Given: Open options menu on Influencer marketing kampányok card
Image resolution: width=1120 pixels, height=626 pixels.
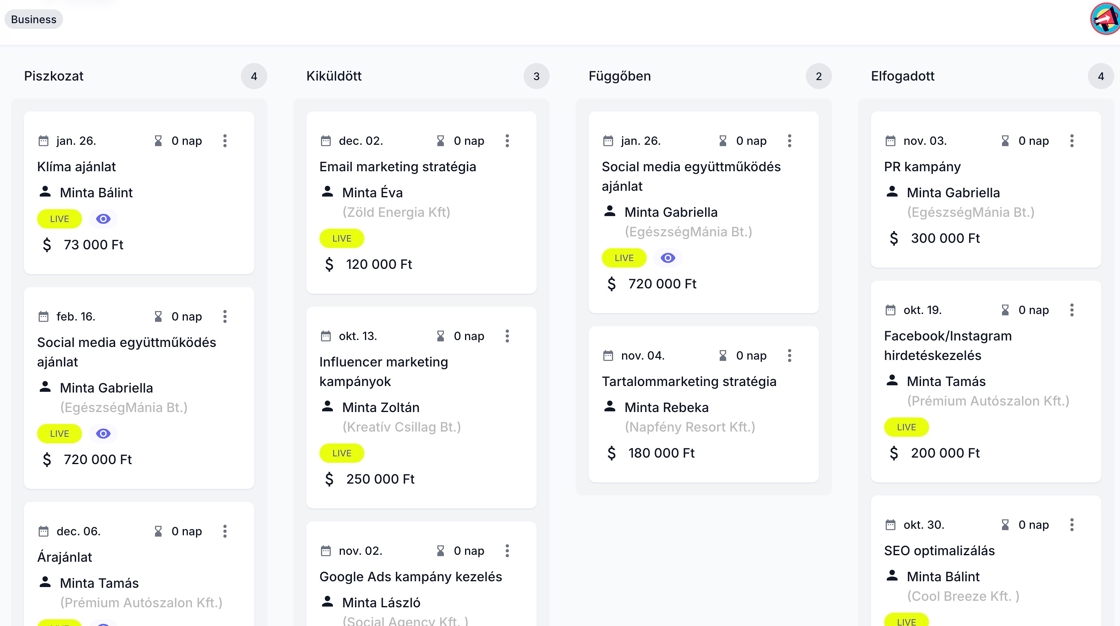Looking at the screenshot, I should pyautogui.click(x=507, y=336).
